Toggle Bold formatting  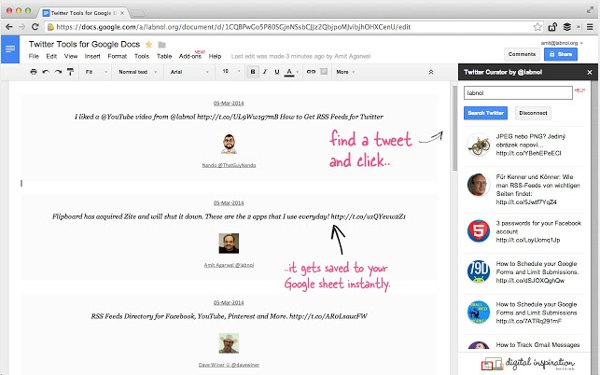click(x=253, y=72)
